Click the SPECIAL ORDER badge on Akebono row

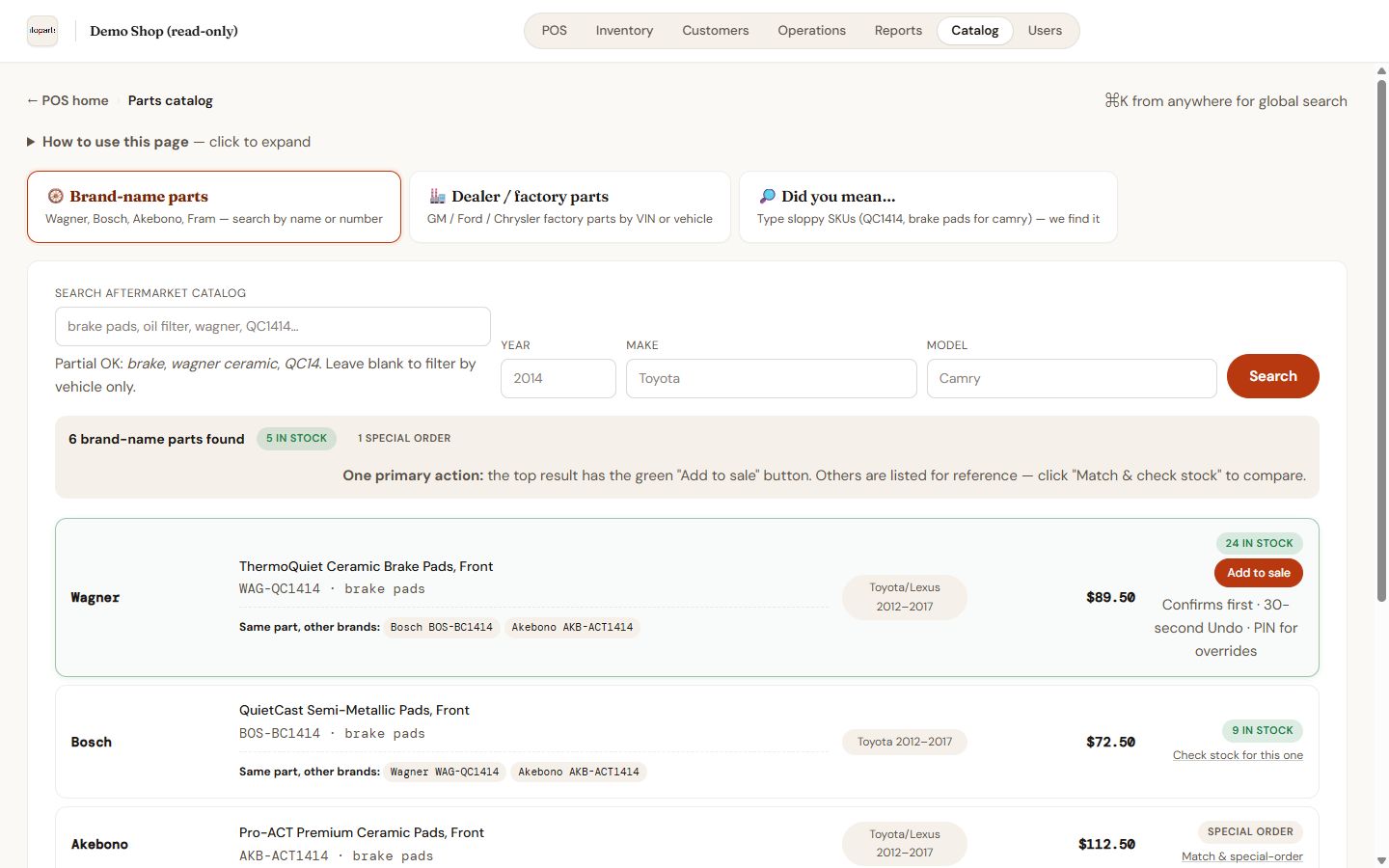(x=1250, y=831)
